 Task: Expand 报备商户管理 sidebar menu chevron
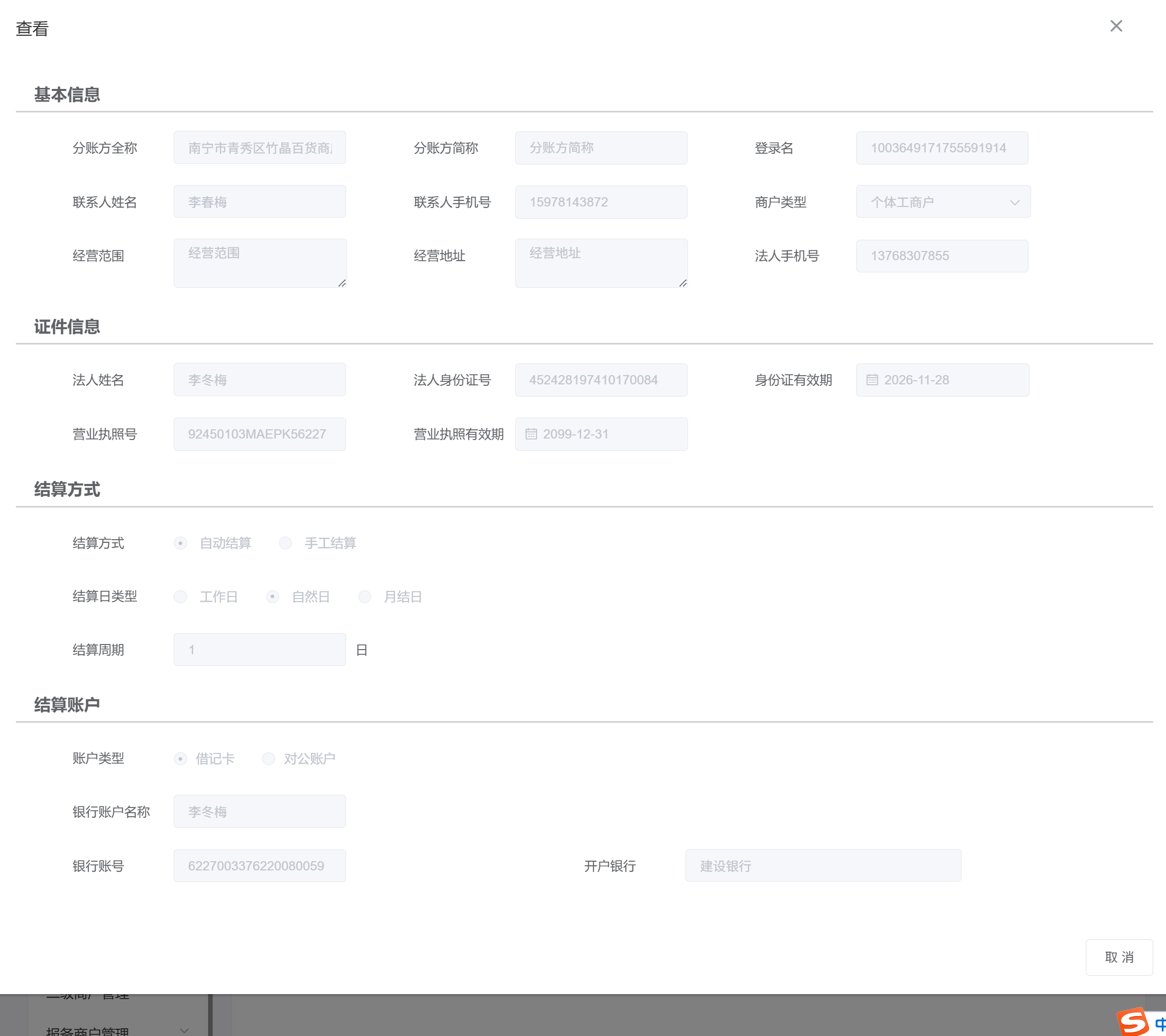point(184,1030)
